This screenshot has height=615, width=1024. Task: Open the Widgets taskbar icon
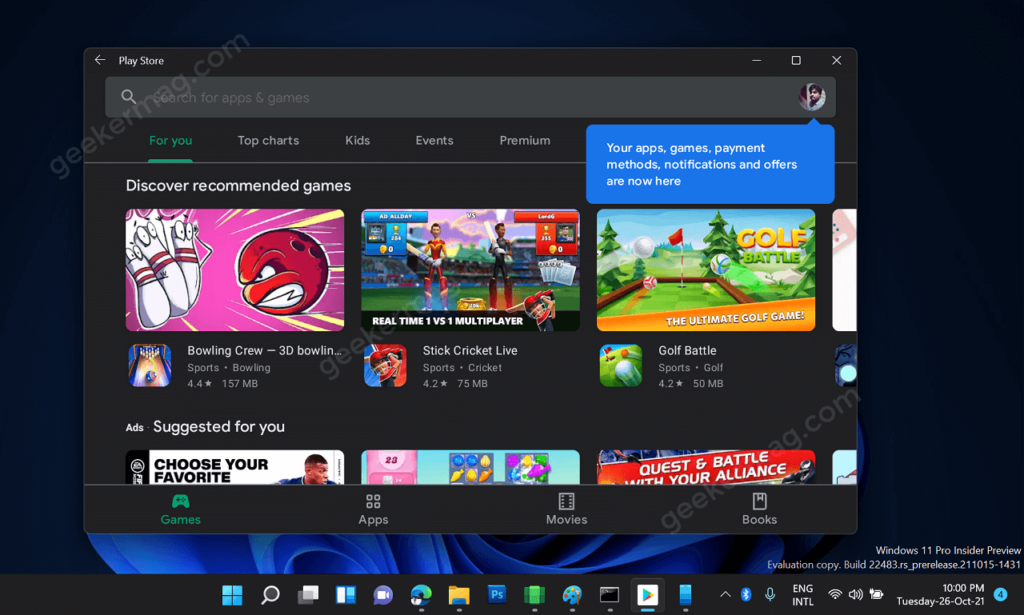click(345, 595)
